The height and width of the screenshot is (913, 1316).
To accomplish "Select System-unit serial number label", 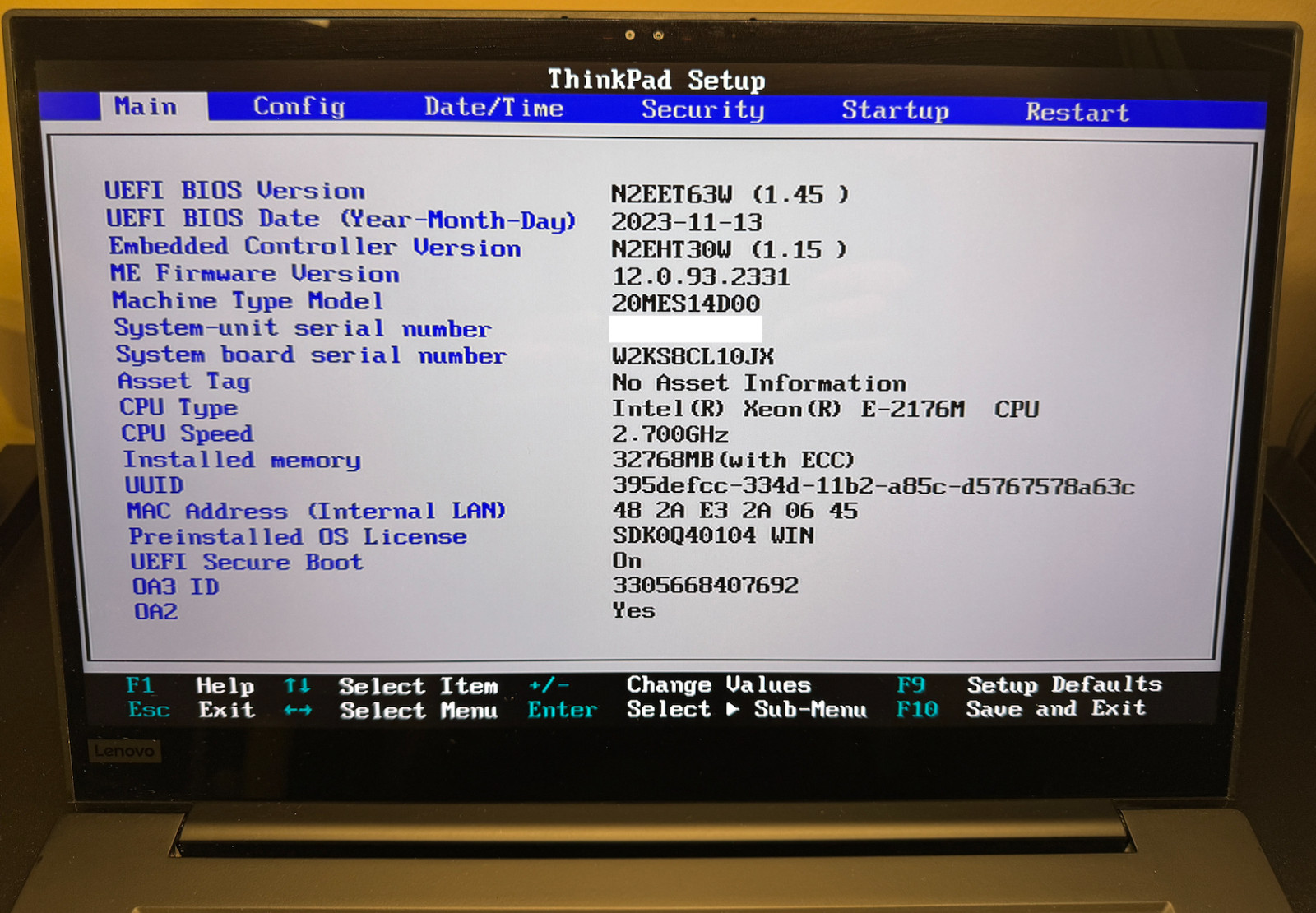I will click(303, 327).
